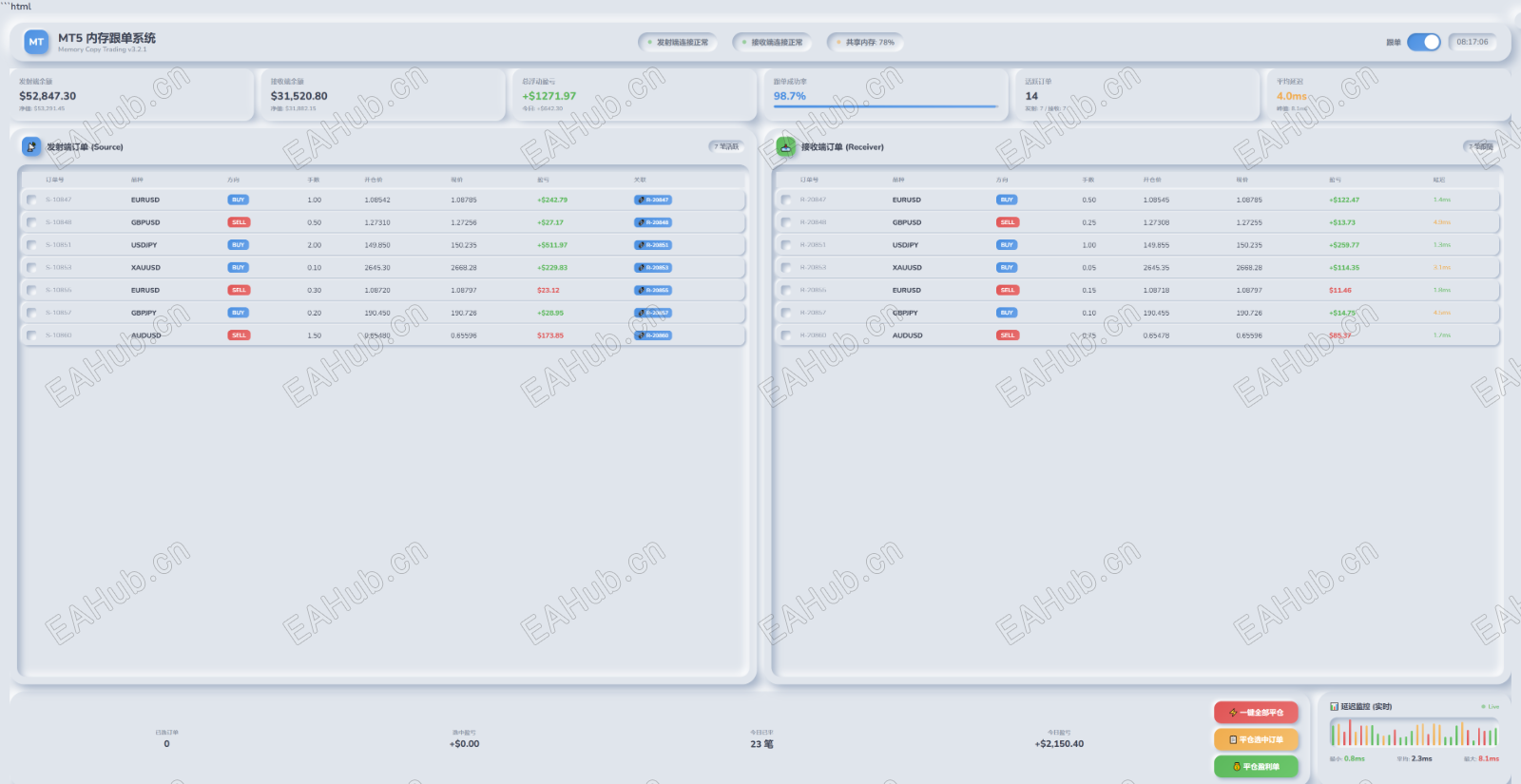The width and height of the screenshot is (1521, 784).
Task: Click receiver XAUUSD current price 2668.28
Action: [1249, 268]
